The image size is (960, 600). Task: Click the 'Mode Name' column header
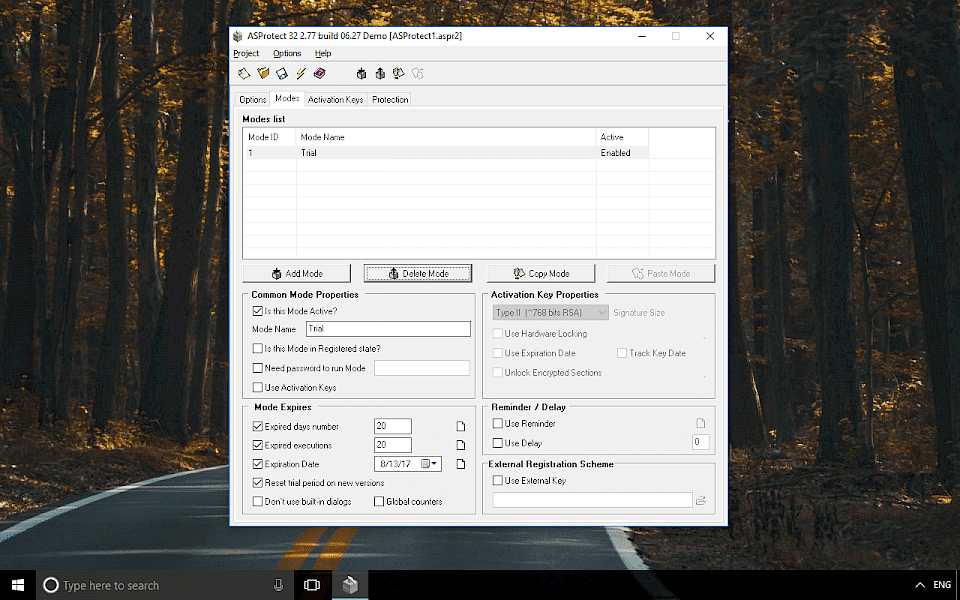pos(446,137)
